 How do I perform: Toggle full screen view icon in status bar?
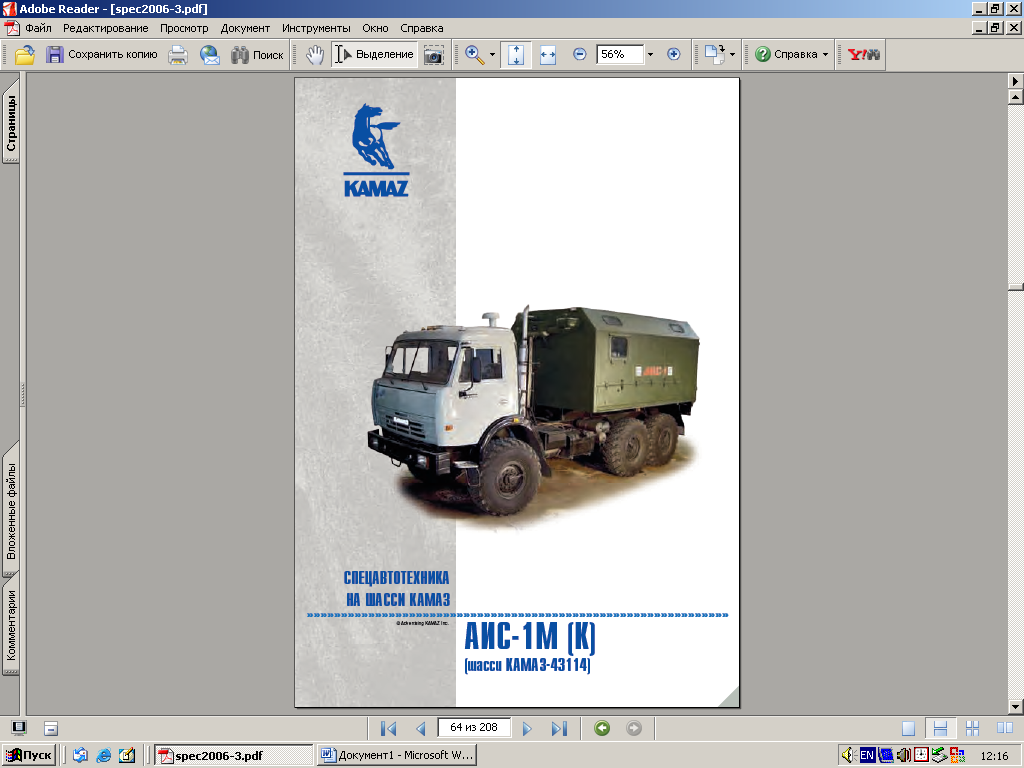[19, 728]
